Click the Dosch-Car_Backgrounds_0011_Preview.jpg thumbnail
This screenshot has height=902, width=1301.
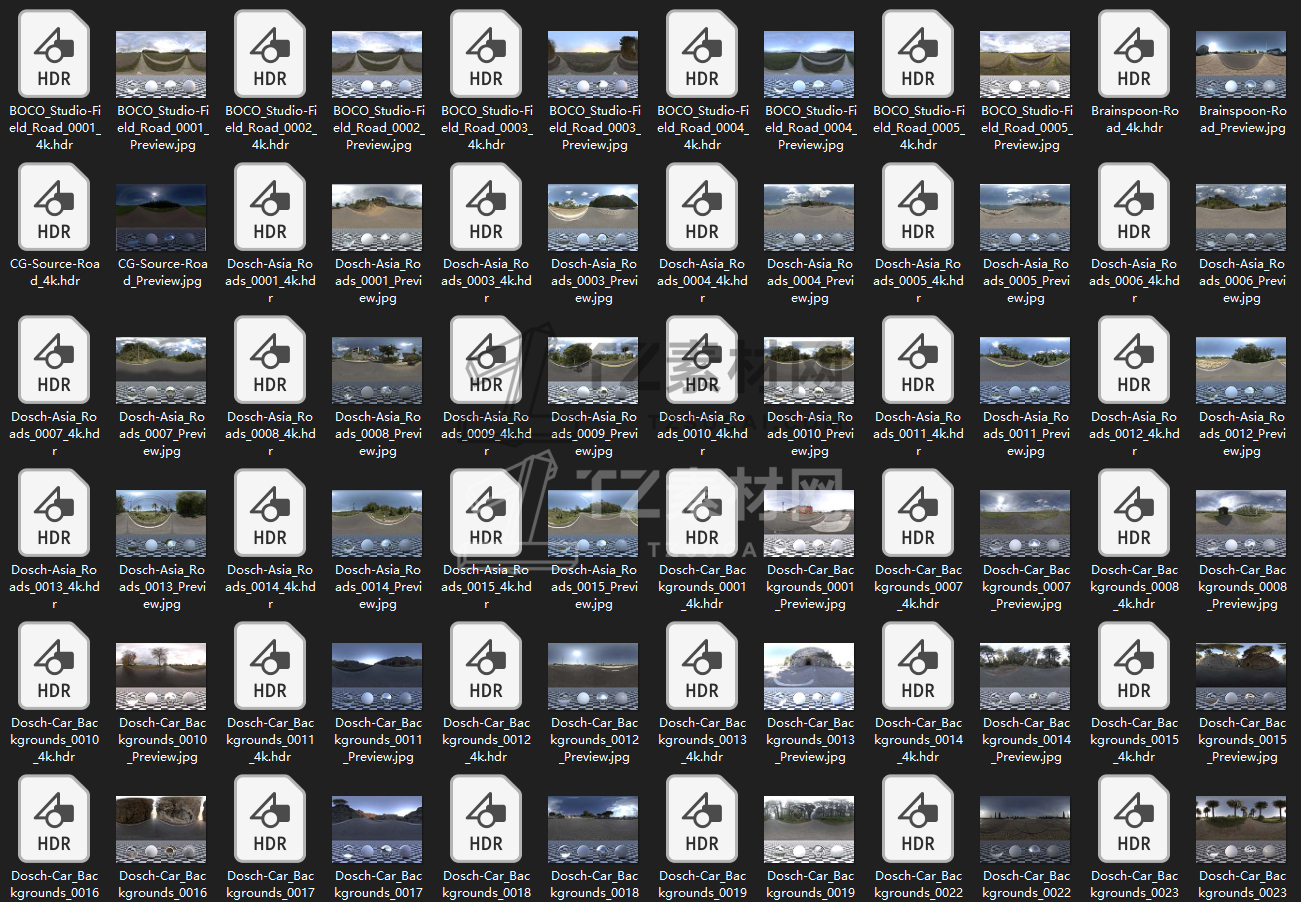pyautogui.click(x=378, y=676)
